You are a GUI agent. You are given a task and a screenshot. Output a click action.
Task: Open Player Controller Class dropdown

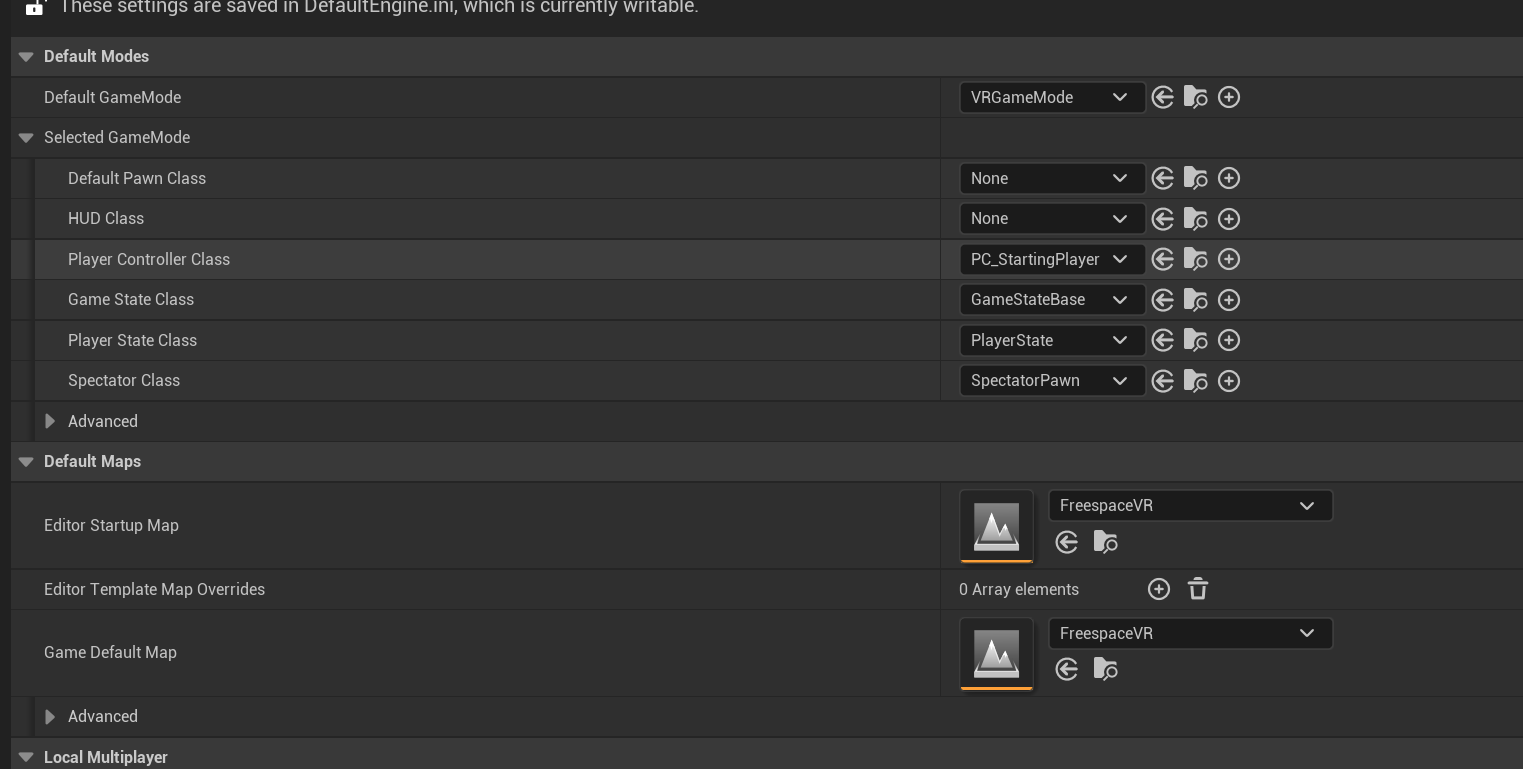tap(1051, 259)
